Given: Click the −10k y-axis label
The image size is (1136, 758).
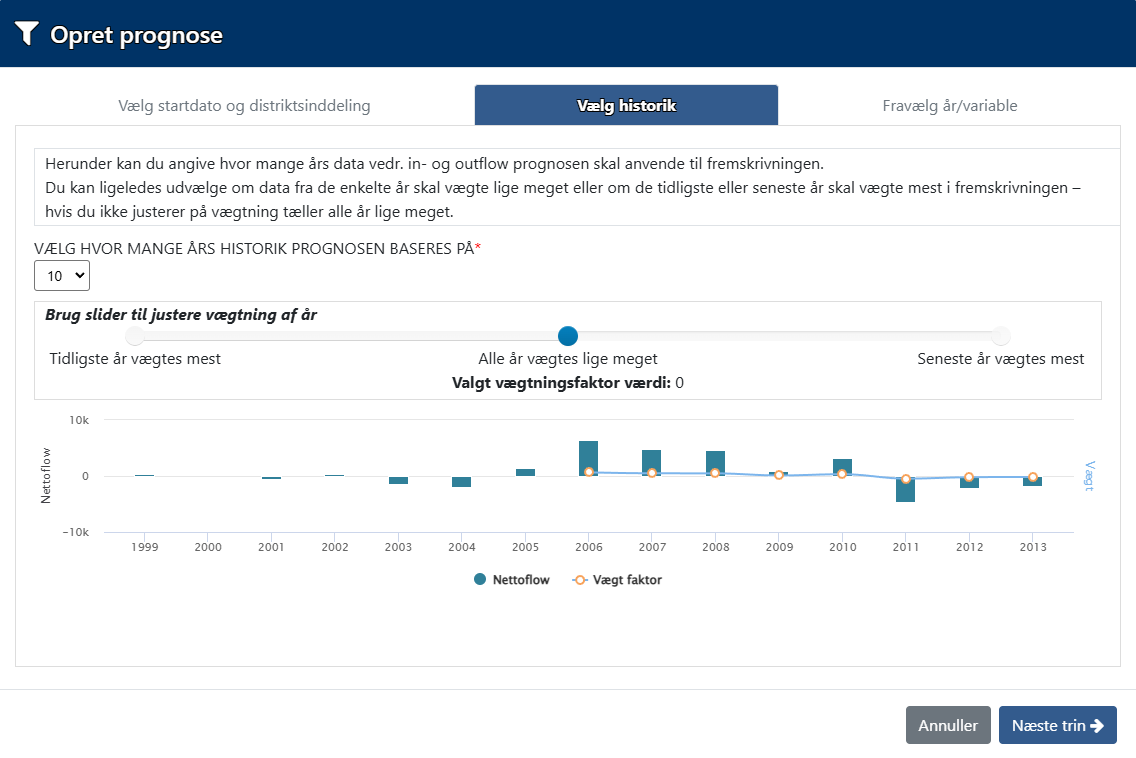Looking at the screenshot, I should pos(75,532).
